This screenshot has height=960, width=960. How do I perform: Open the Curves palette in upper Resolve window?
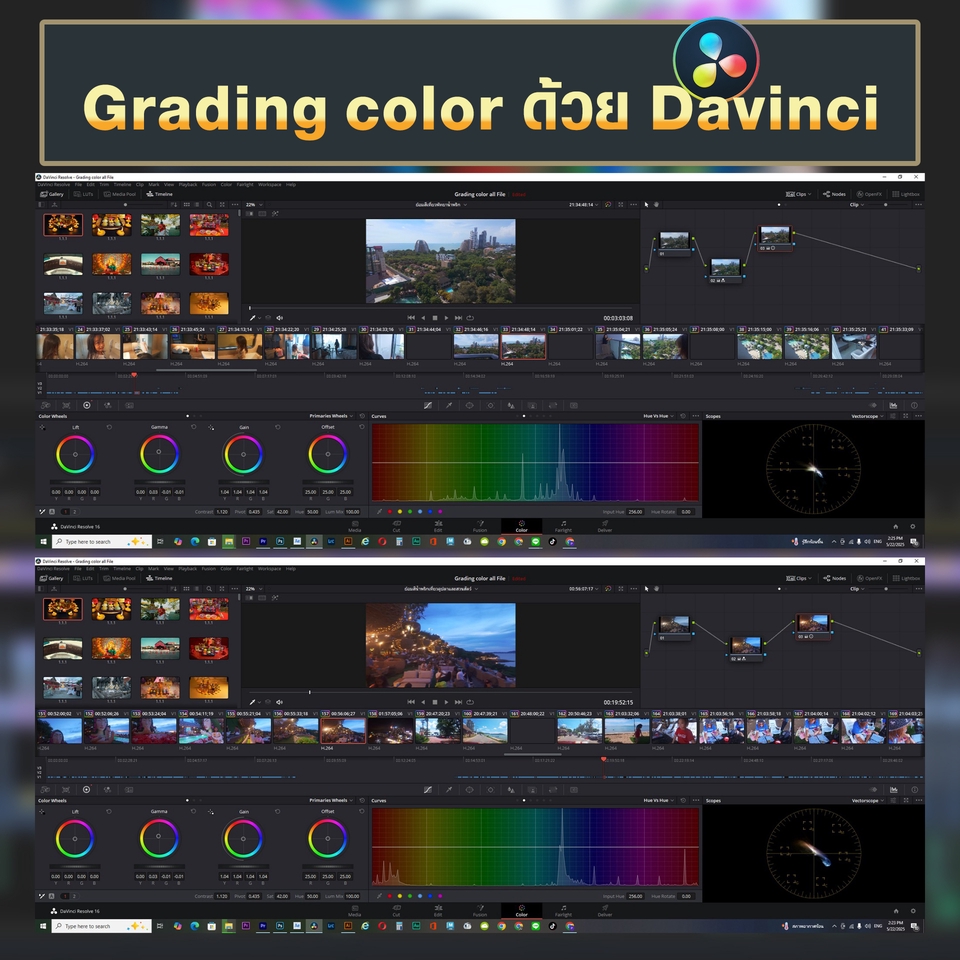428,405
